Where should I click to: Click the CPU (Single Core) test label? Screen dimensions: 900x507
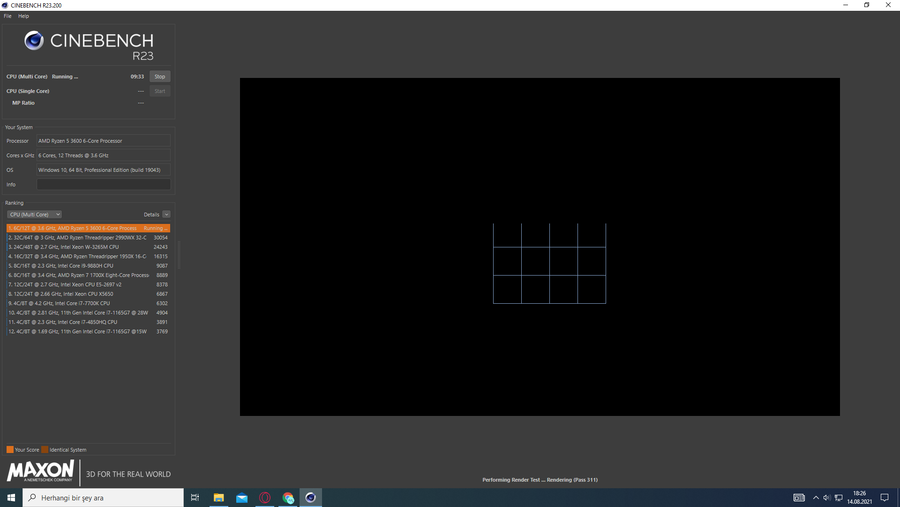(28, 91)
